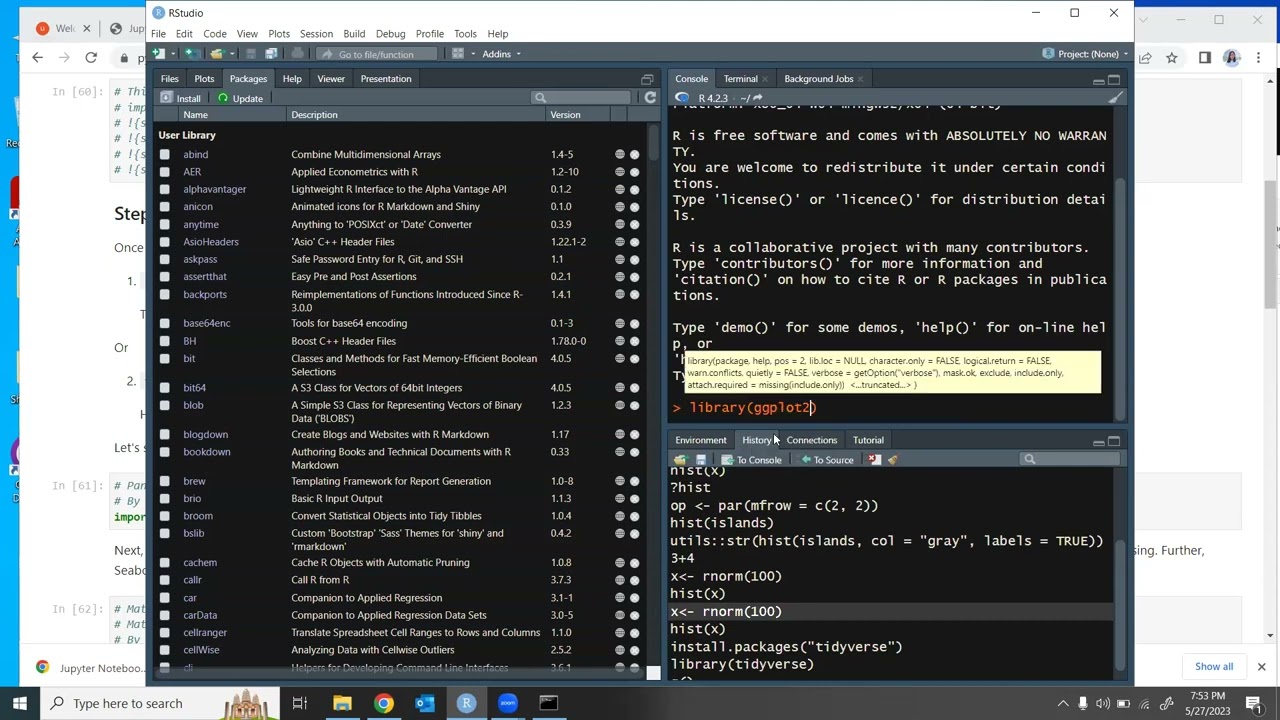Open Outlook from the taskbar
Viewport: 1280px width, 720px height.
[425, 703]
